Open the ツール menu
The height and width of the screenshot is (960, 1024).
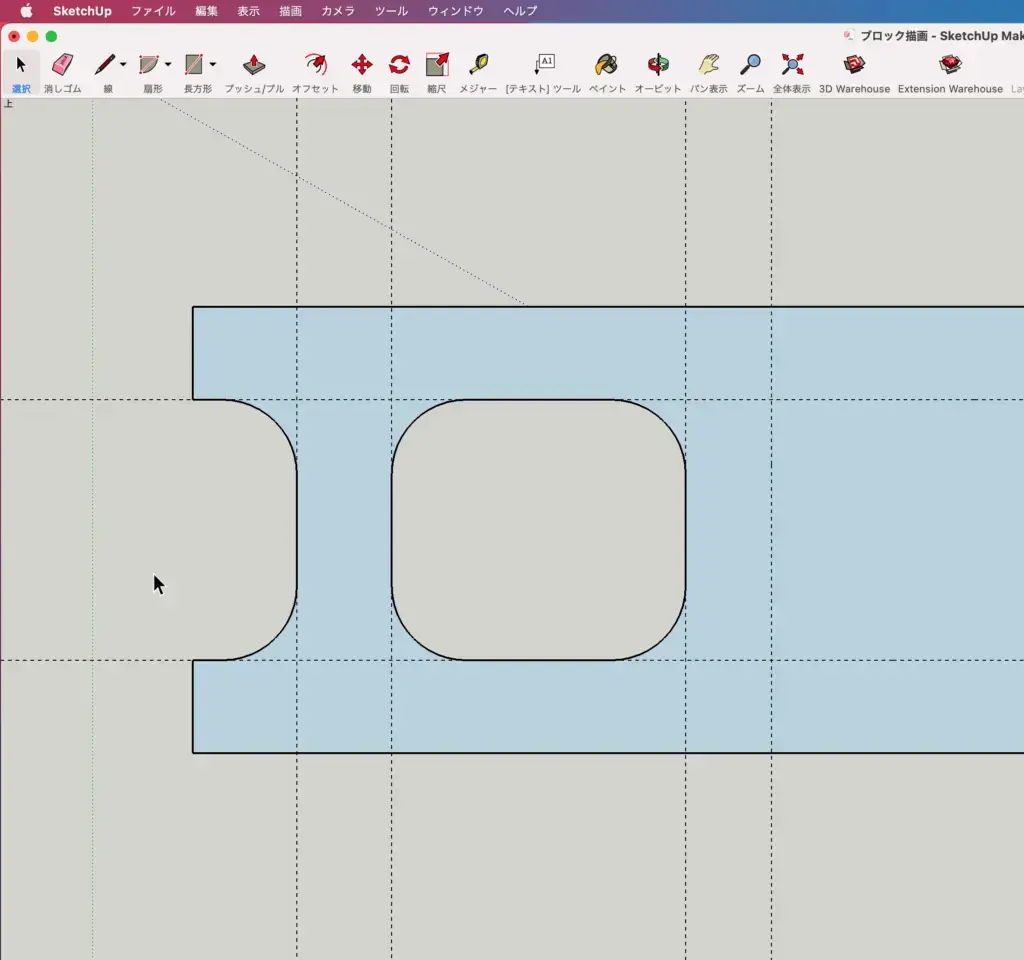point(391,11)
